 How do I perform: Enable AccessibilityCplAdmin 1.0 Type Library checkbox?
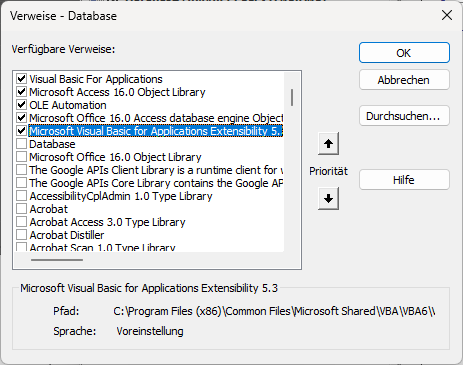tap(22, 196)
